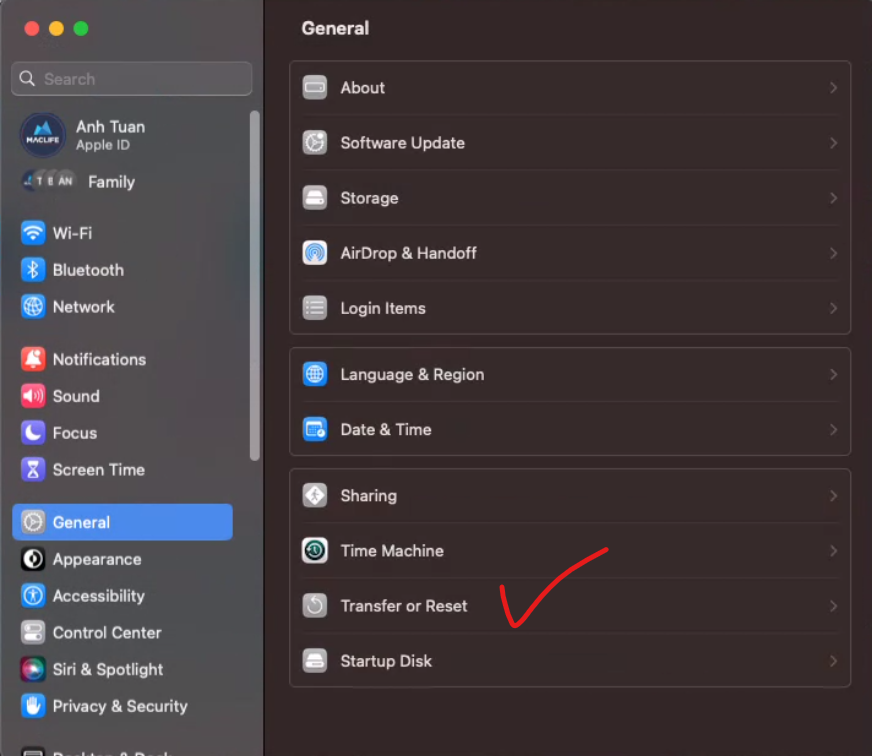Open Family sharing settings
Viewport: 872px width, 756px height.
coord(110,181)
